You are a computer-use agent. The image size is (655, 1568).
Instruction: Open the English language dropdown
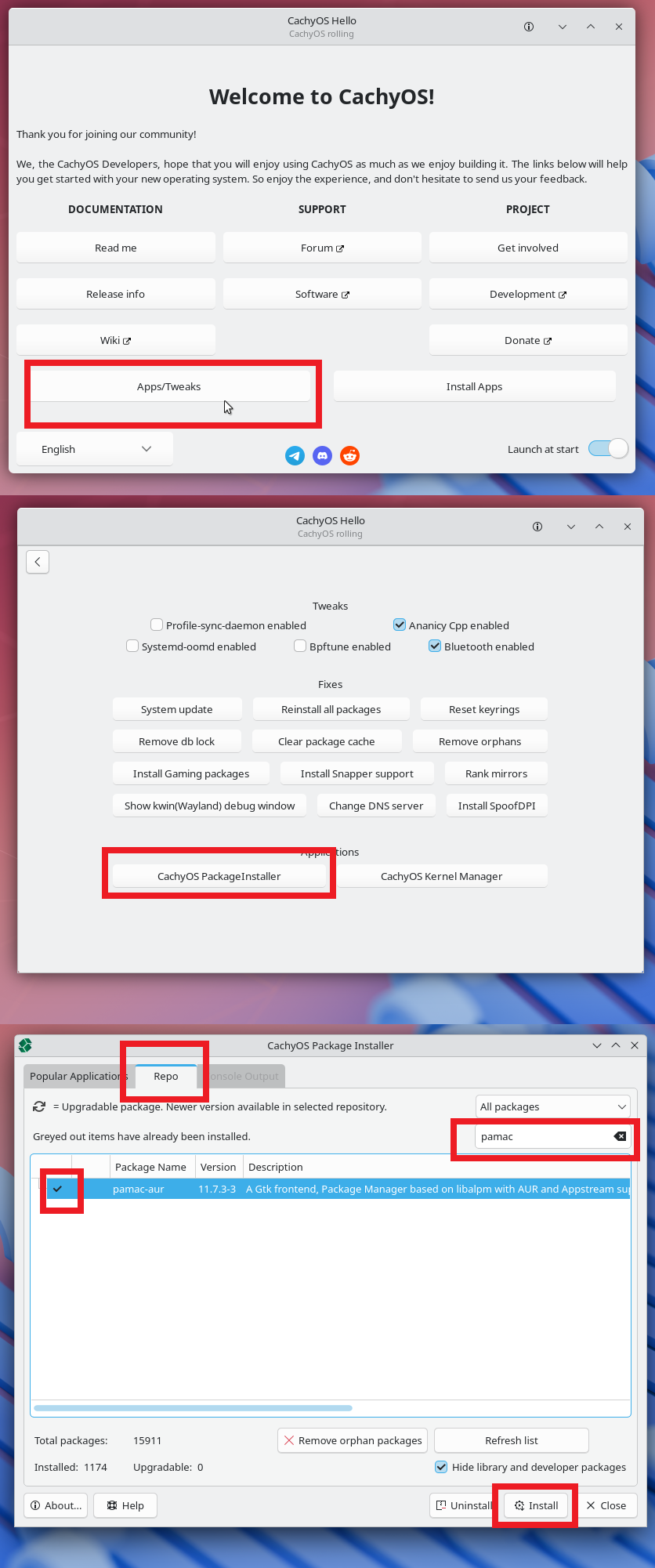(95, 449)
